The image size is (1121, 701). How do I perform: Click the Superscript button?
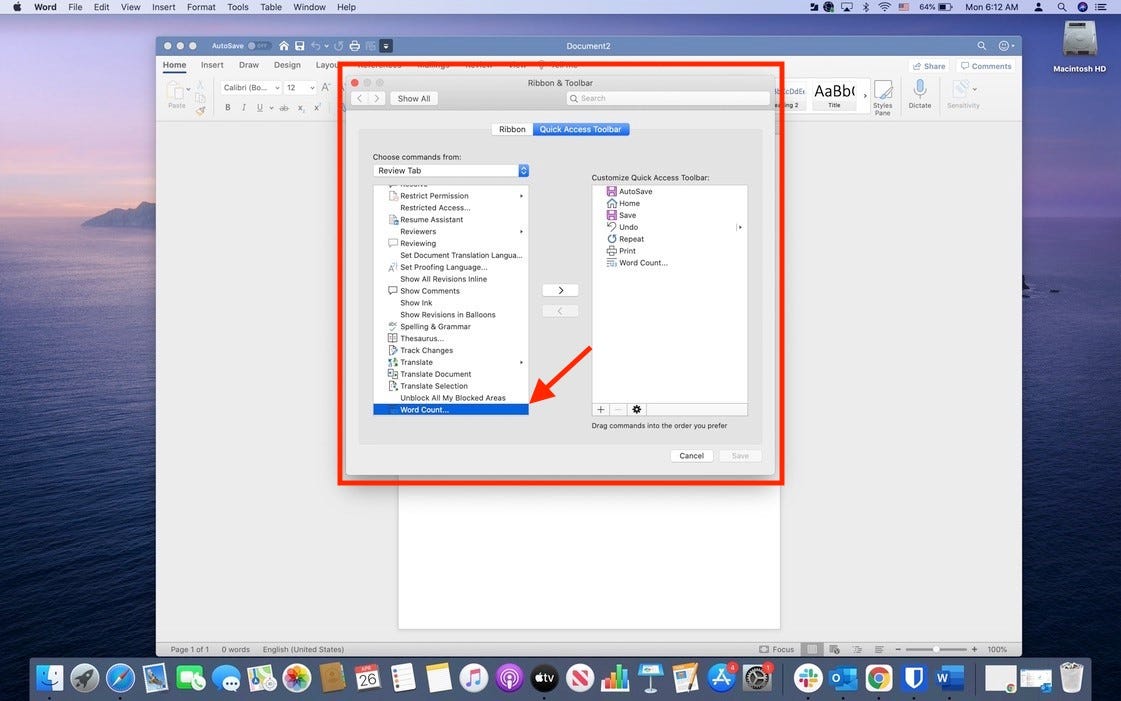coord(317,108)
